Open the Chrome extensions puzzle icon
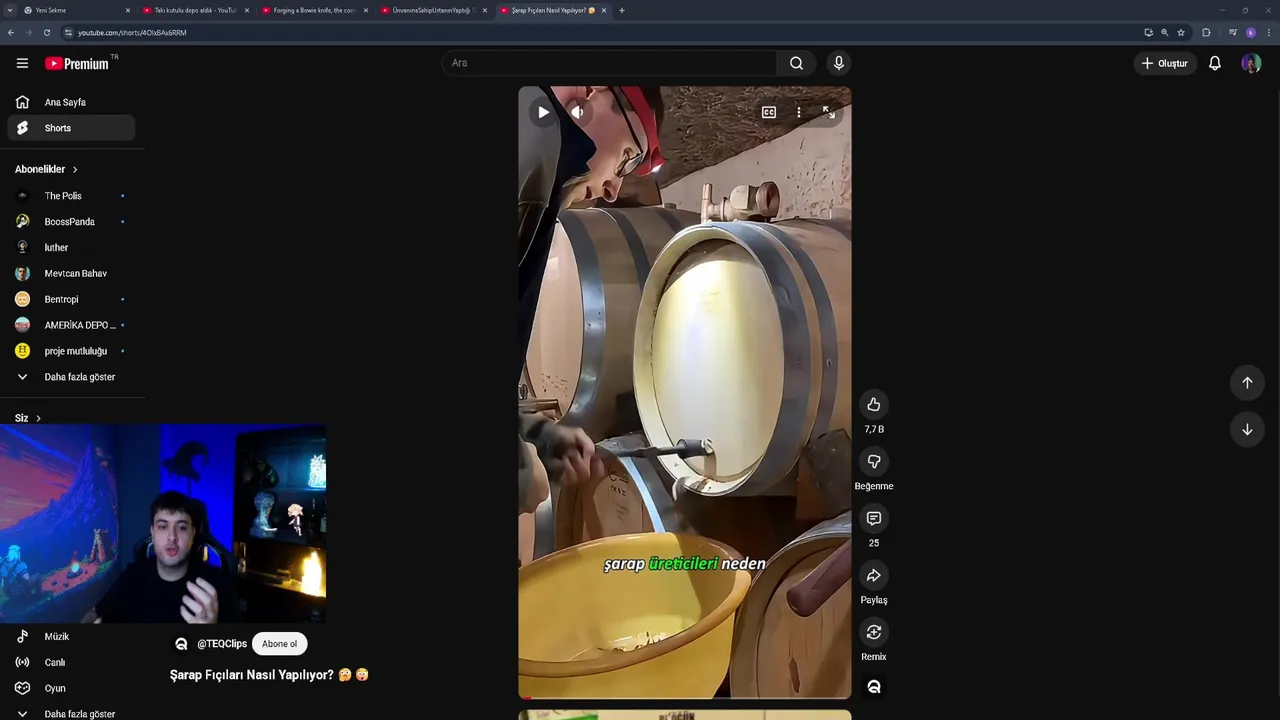This screenshot has height=720, width=1280. 1206,32
